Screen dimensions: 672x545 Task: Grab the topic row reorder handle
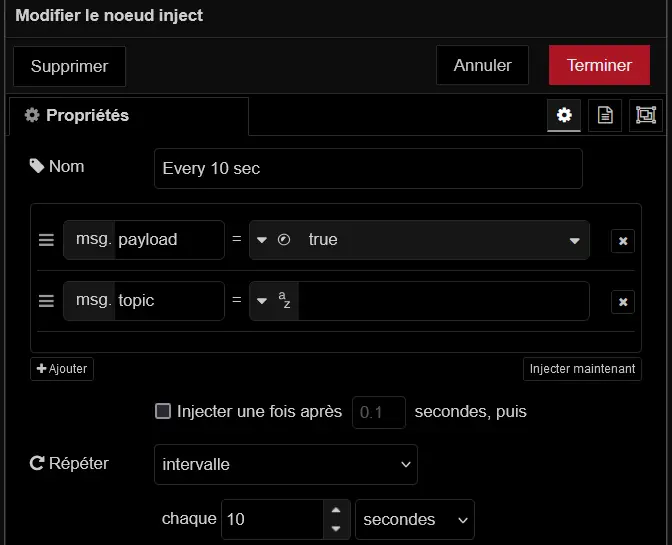[x=46, y=300]
